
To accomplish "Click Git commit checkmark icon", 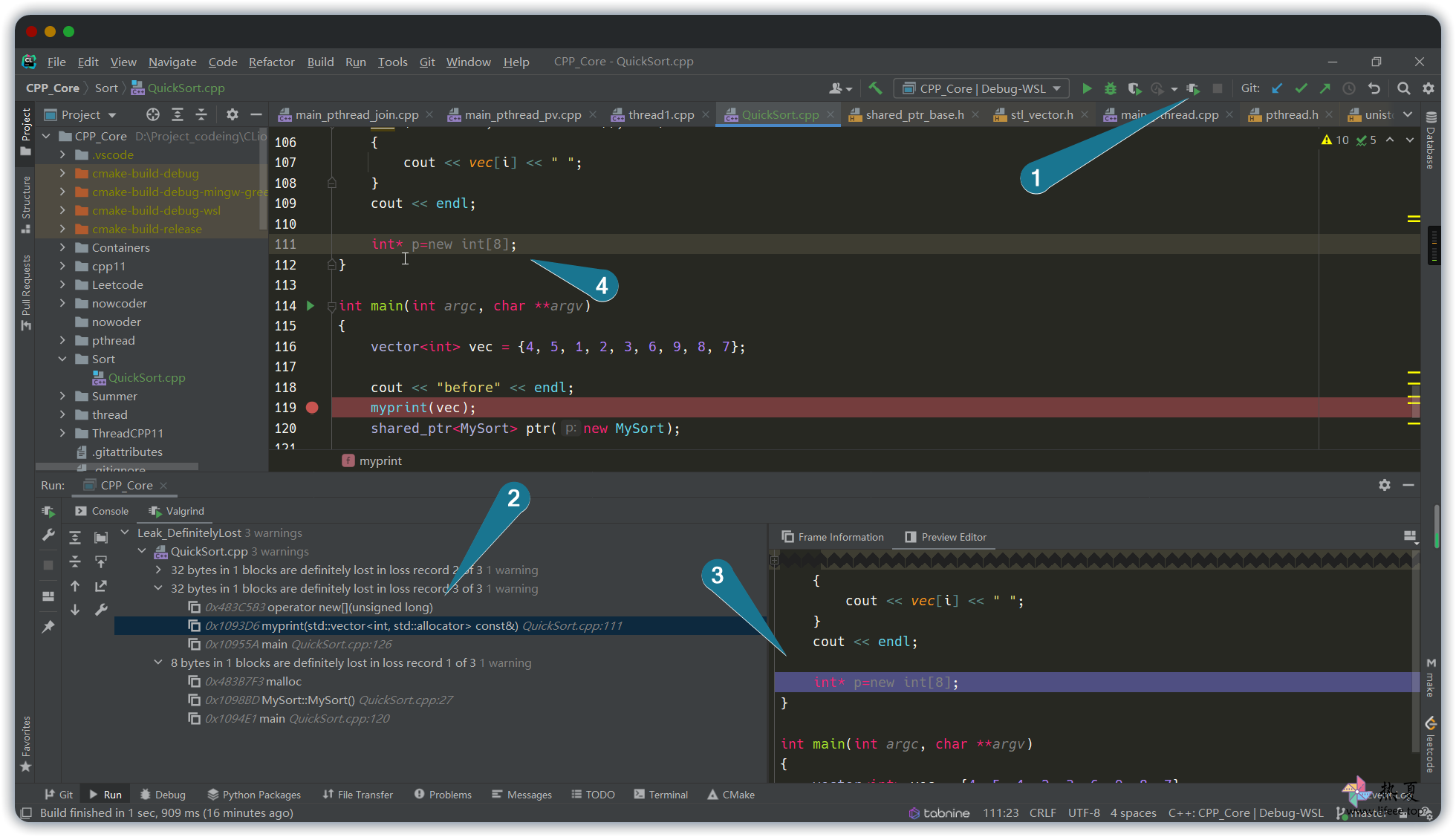I will [x=1301, y=88].
